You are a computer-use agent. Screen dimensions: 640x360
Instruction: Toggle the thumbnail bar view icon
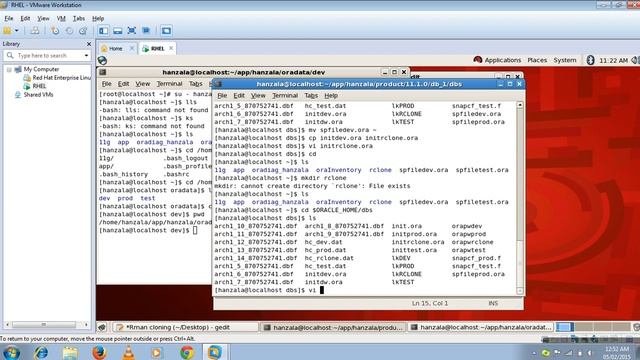point(118,31)
